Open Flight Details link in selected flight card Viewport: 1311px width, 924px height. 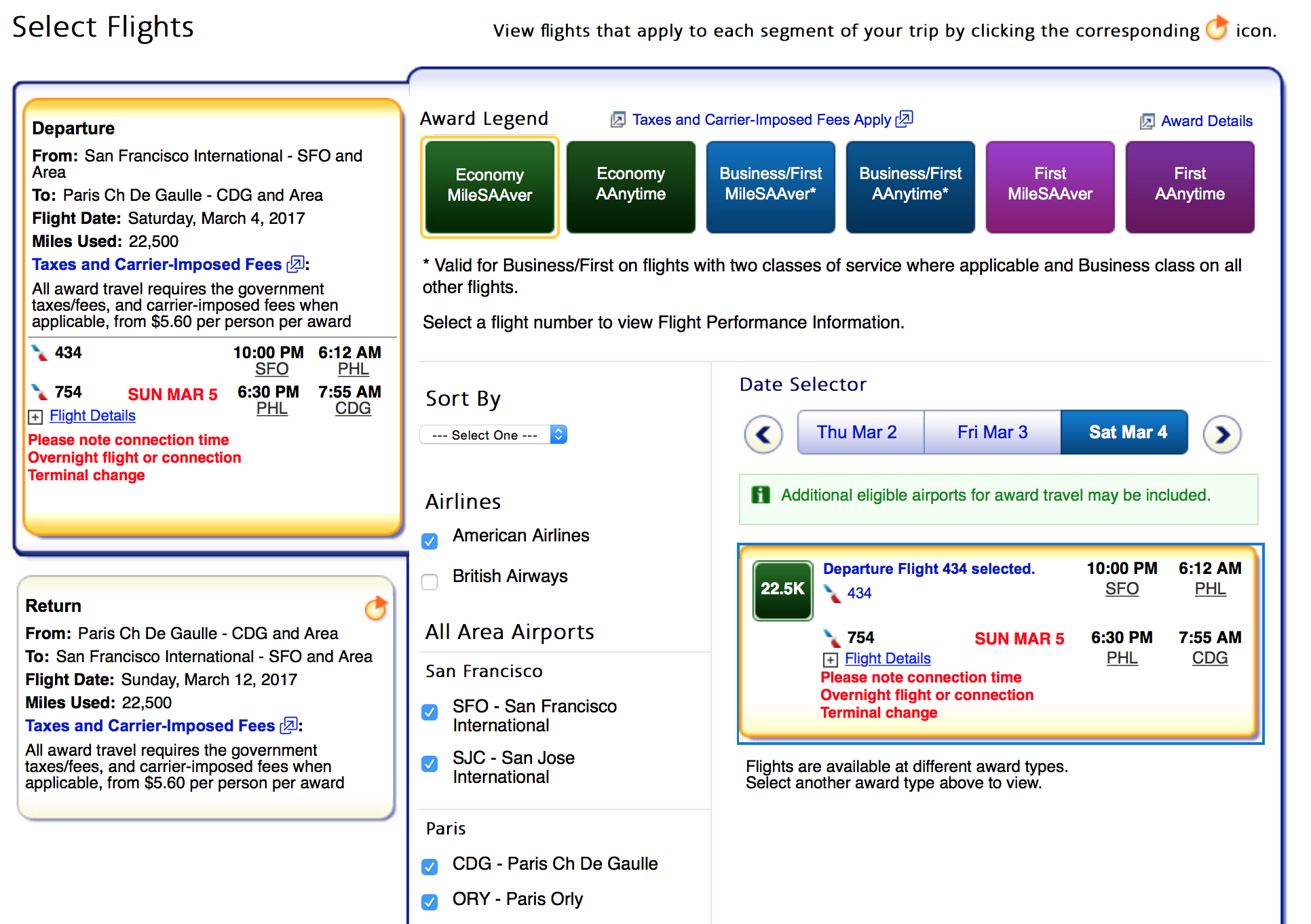[888, 659]
